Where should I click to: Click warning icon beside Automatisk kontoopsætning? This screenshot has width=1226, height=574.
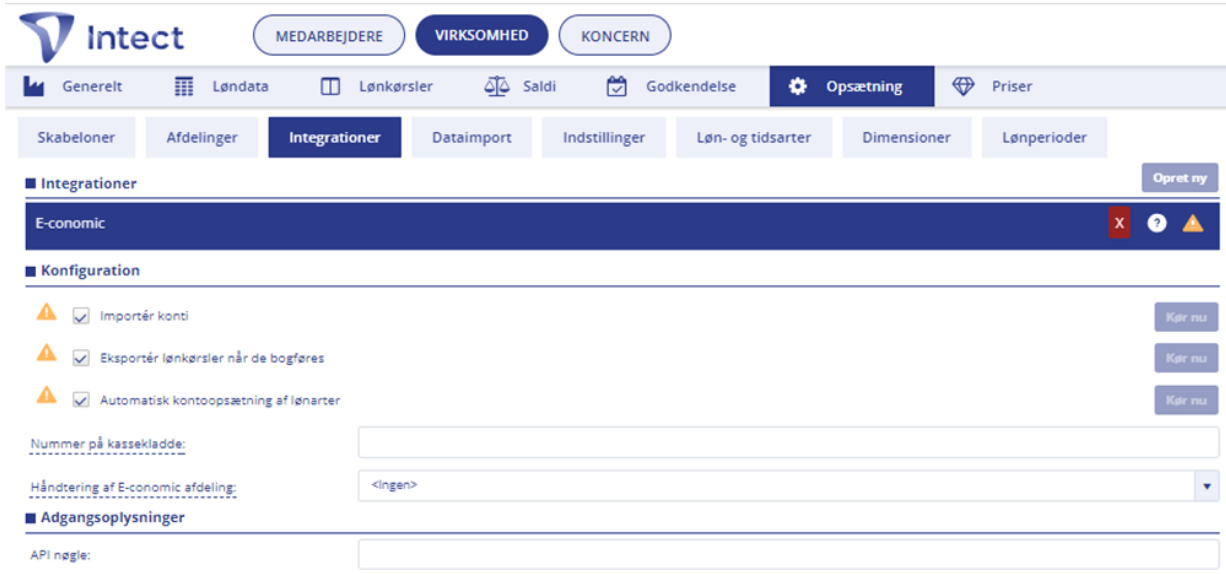46,394
